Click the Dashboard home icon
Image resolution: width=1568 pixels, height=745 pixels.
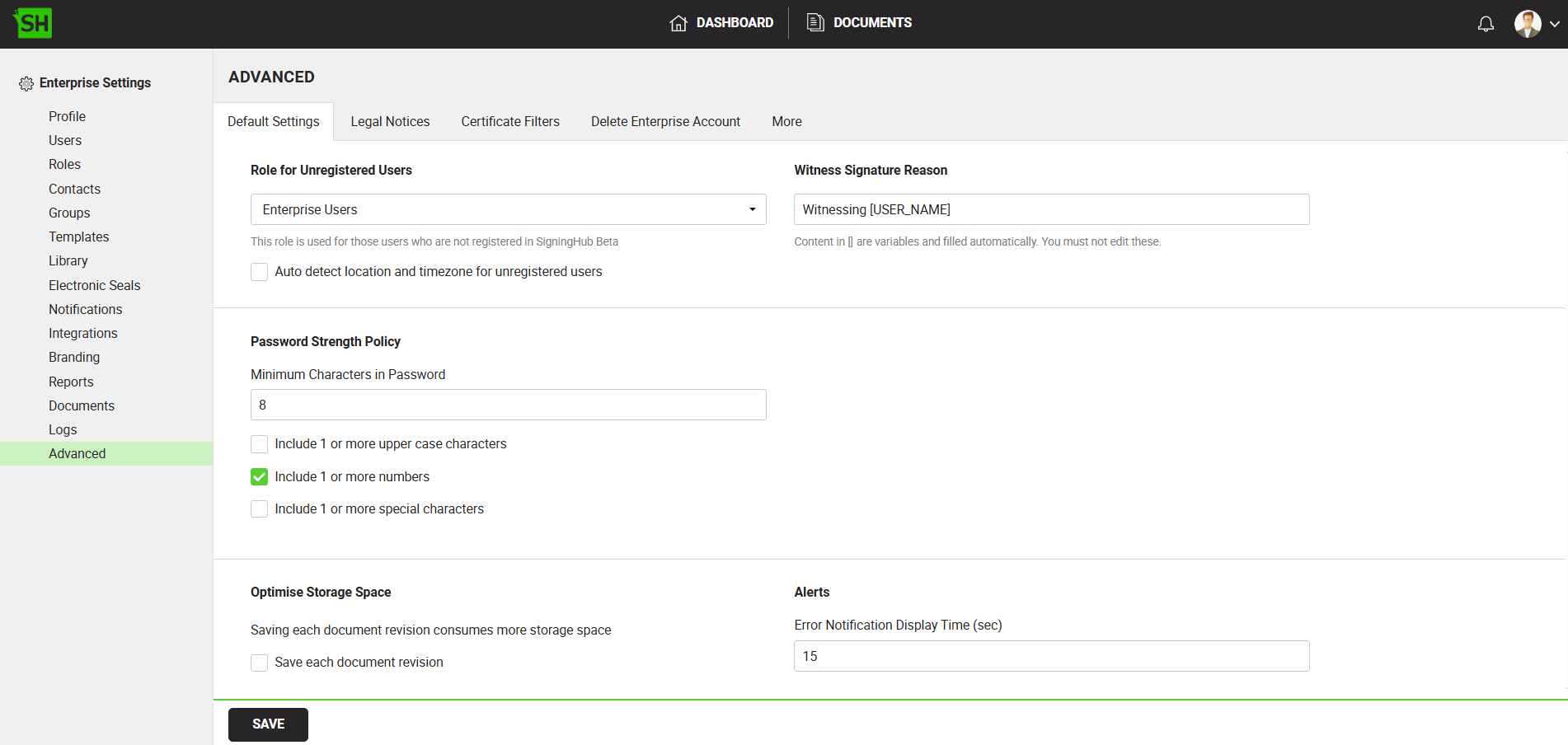tap(678, 23)
